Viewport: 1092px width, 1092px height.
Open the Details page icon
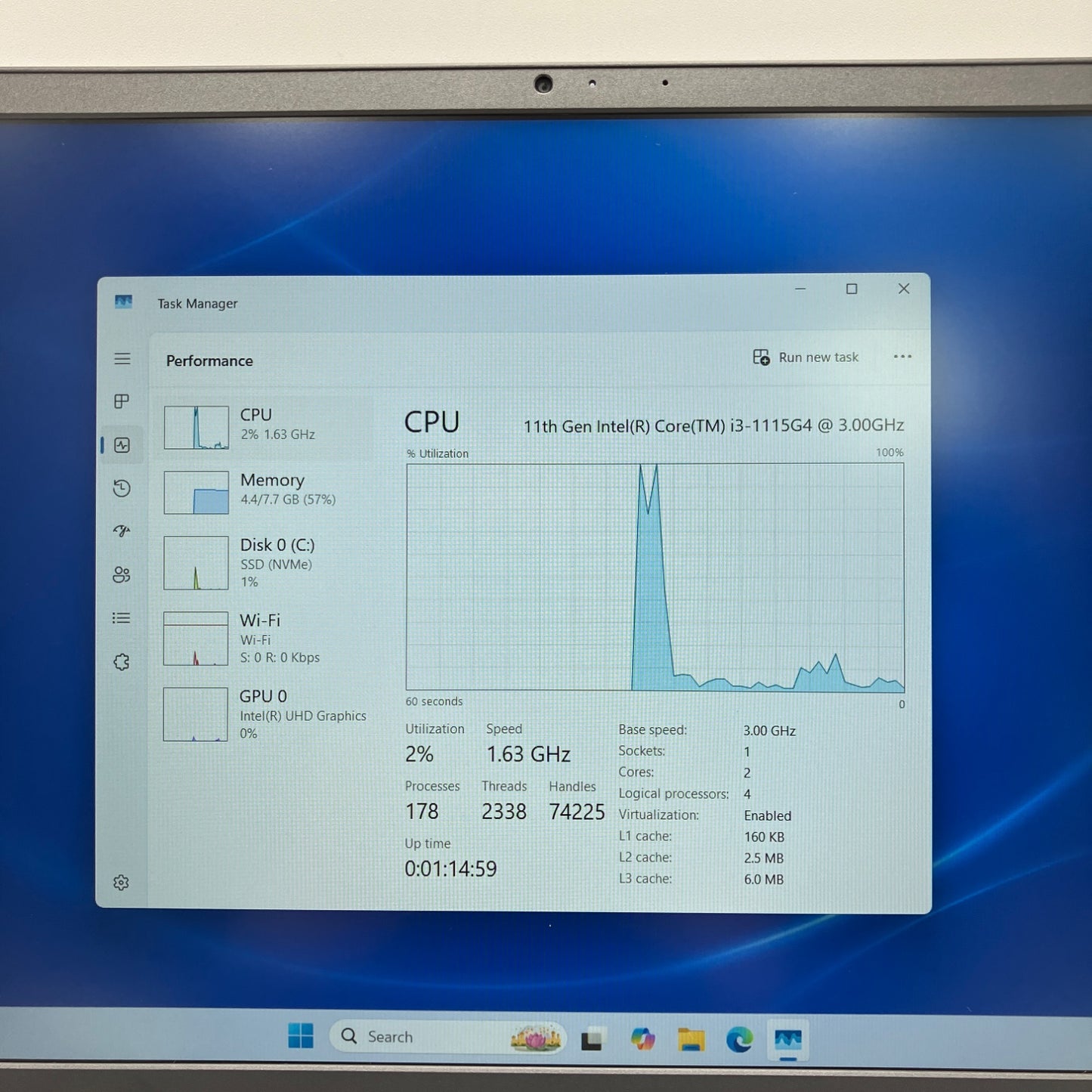[x=122, y=618]
